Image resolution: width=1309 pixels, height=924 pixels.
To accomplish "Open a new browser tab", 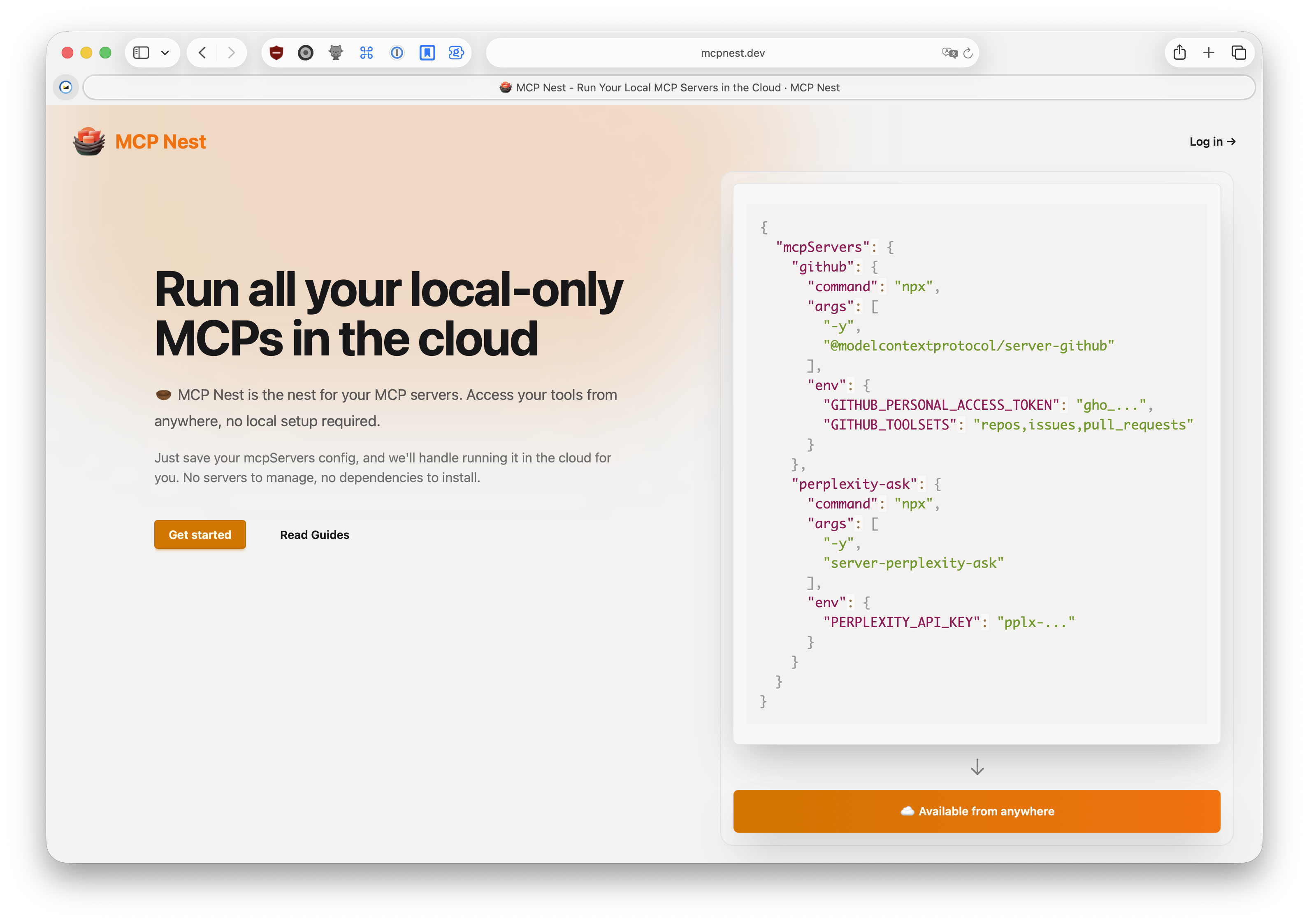I will [1209, 52].
